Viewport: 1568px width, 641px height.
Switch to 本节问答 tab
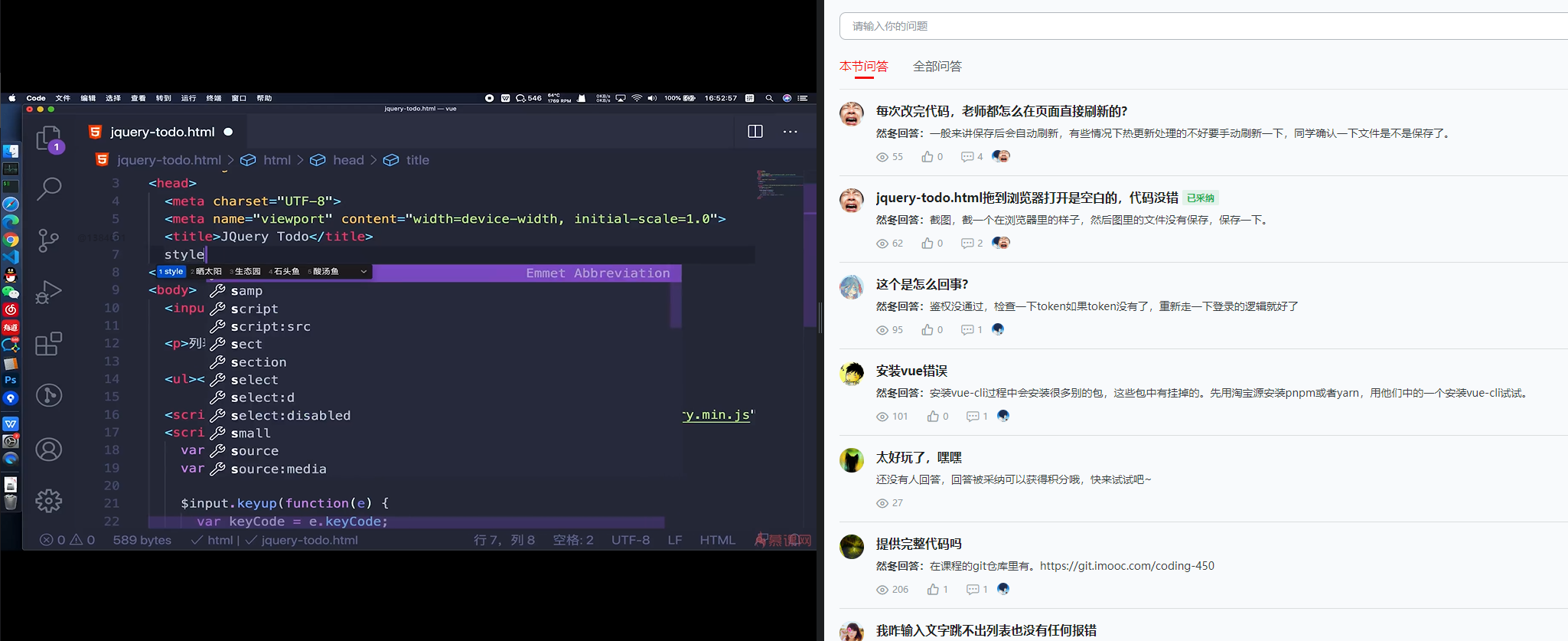tap(863, 67)
